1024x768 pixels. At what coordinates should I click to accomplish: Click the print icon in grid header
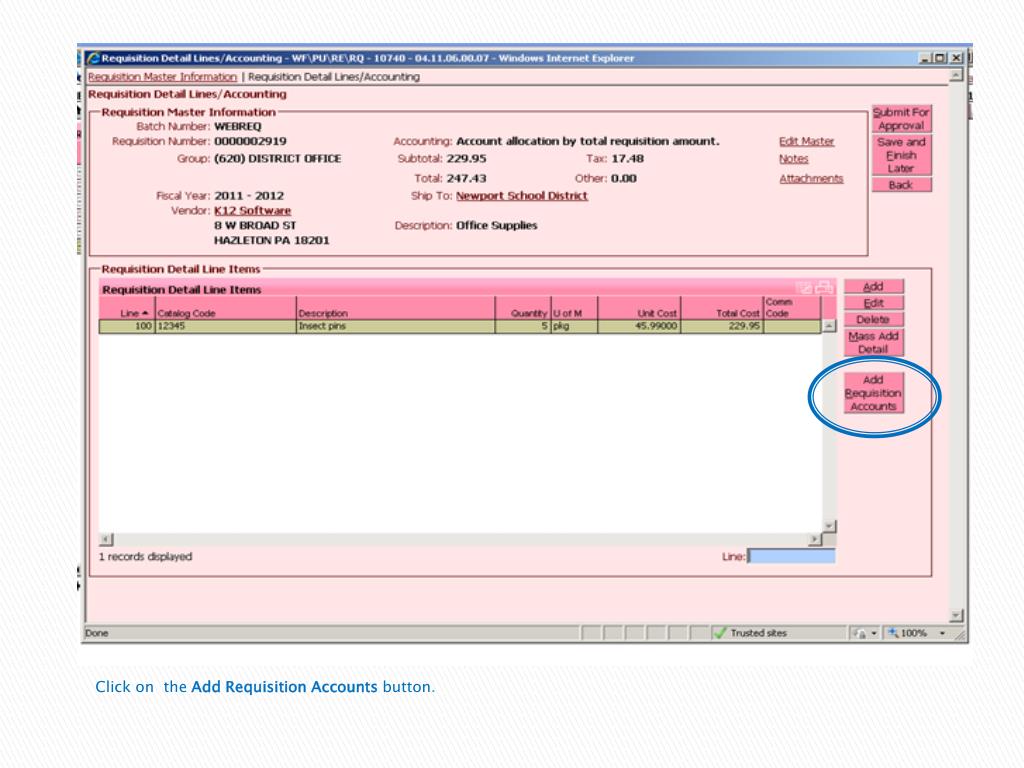824,287
